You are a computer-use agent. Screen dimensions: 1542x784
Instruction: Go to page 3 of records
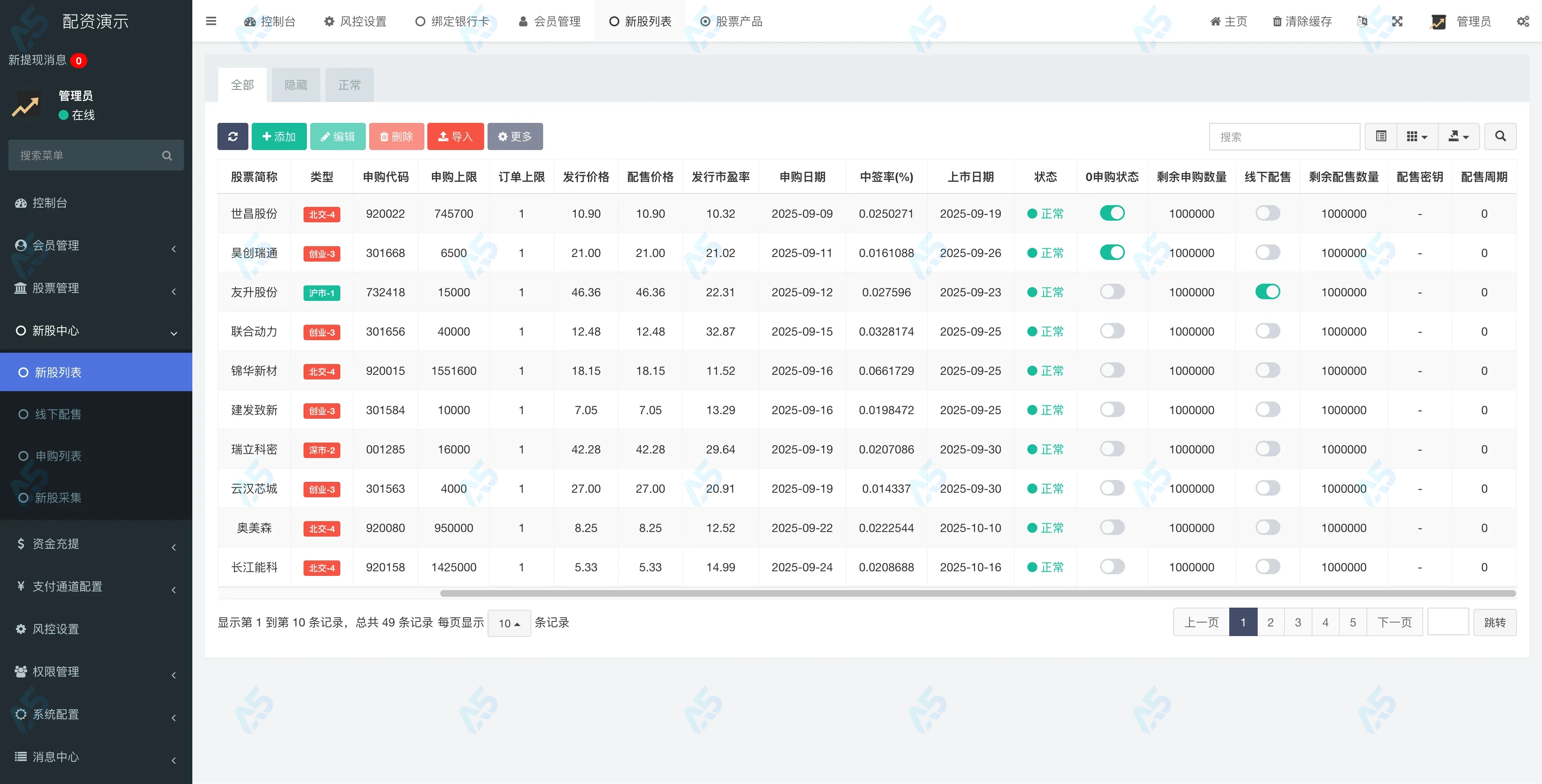pos(1298,622)
